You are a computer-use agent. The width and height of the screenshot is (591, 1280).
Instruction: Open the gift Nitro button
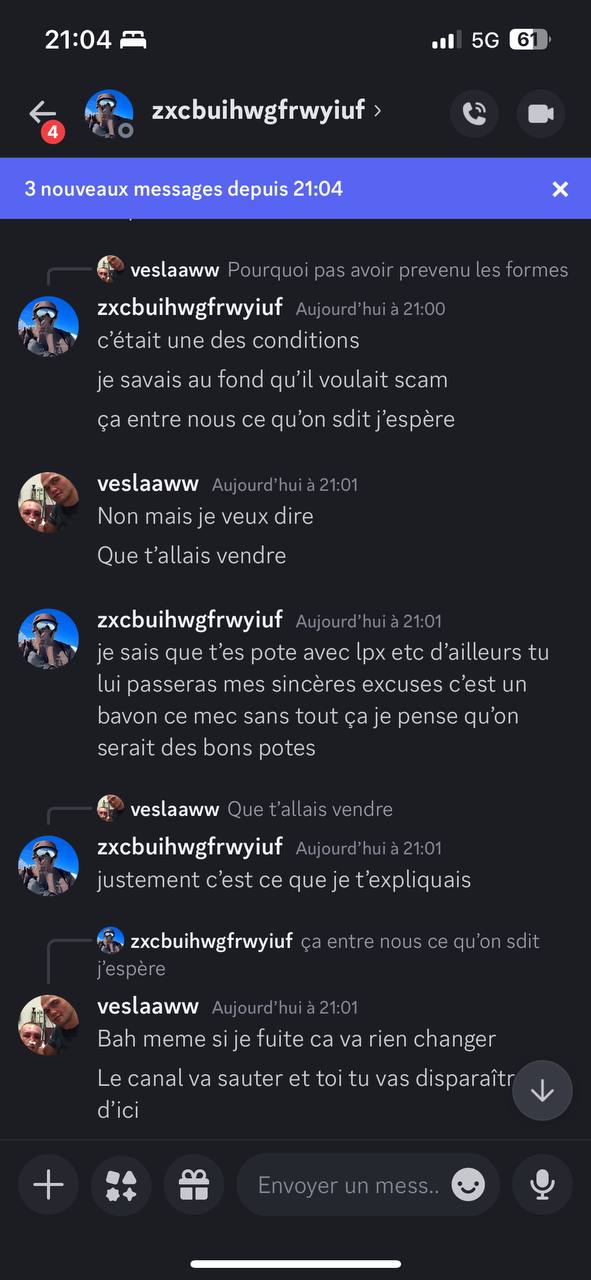point(194,1185)
